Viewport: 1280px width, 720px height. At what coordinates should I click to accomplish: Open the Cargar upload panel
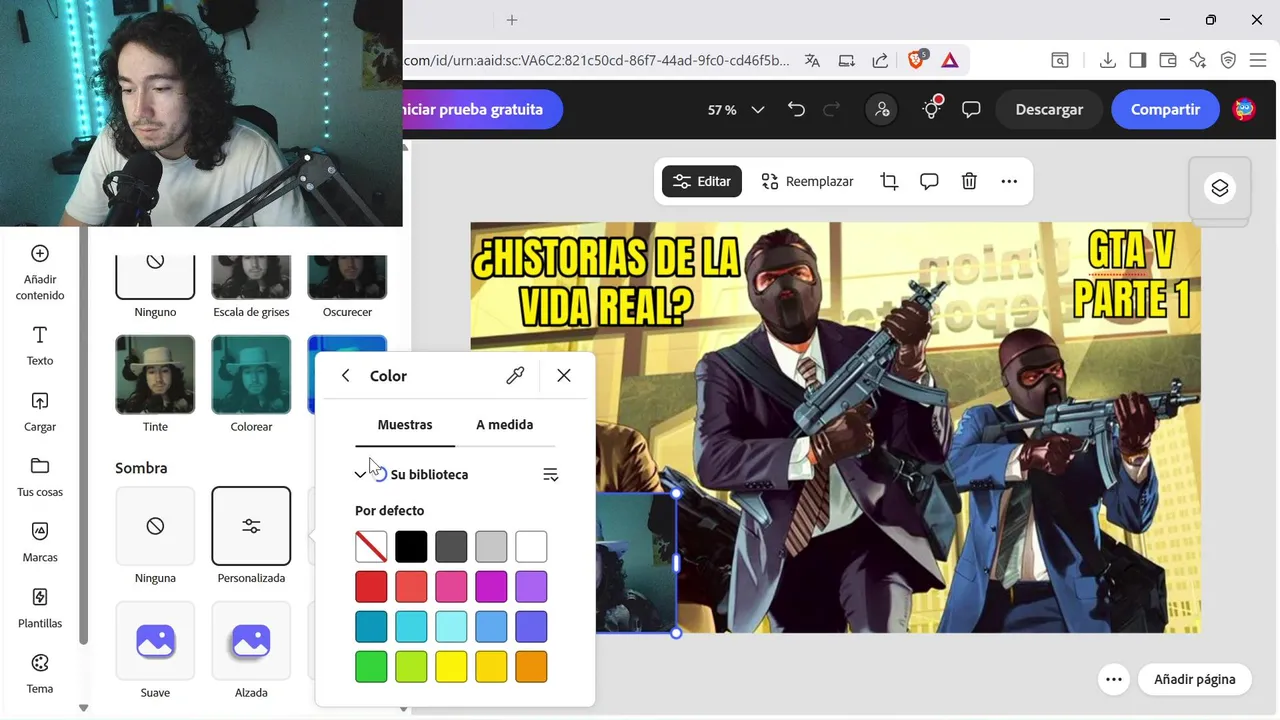40,412
